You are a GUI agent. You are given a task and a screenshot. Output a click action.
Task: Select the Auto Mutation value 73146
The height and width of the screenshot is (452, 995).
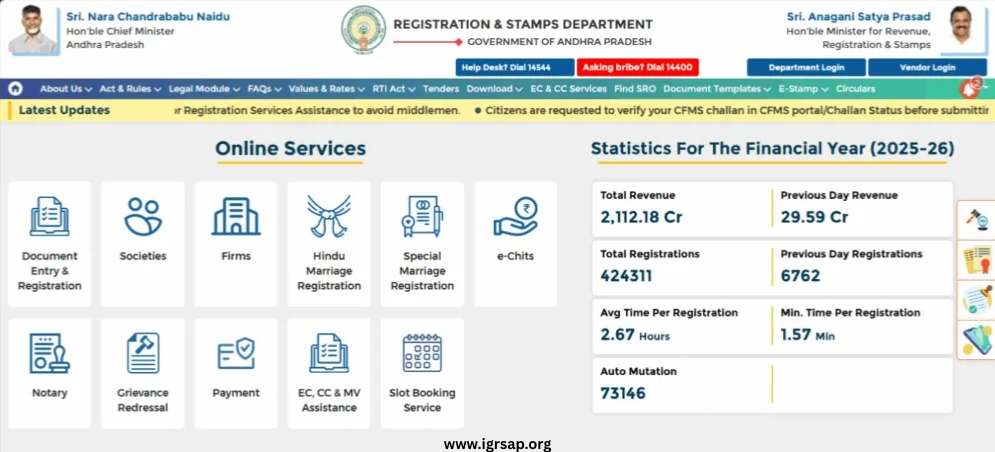pyautogui.click(x=623, y=394)
